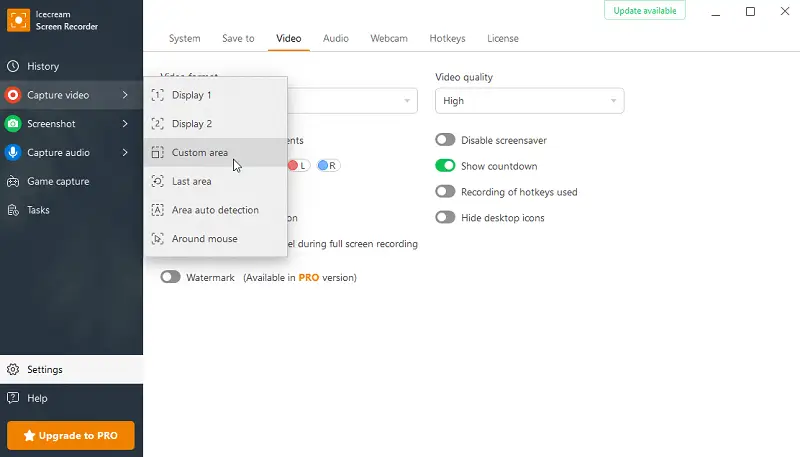The image size is (800, 457).
Task: Click the Settings gear icon
Action: point(13,369)
